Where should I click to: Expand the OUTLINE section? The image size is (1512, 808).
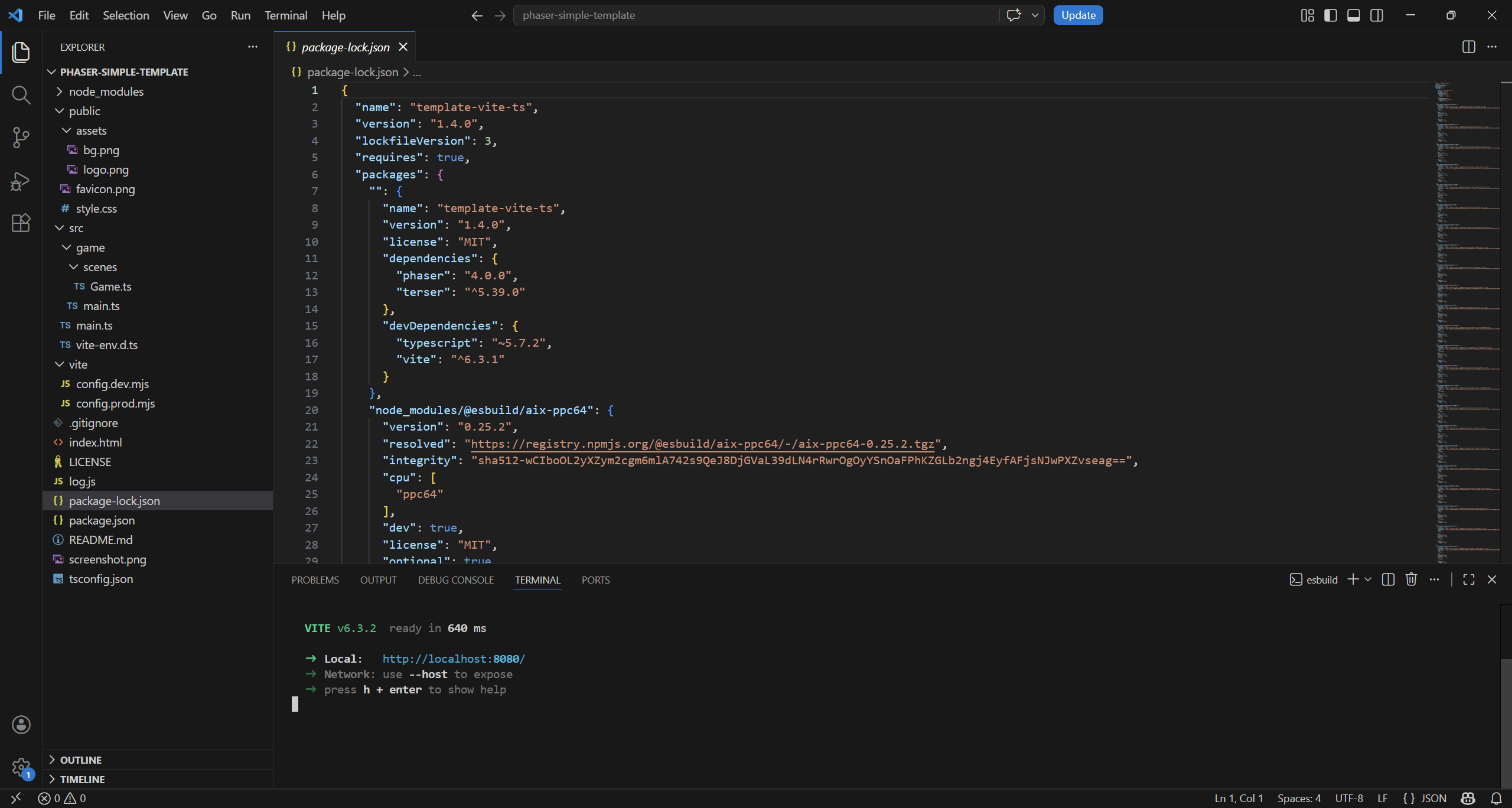tap(80, 760)
